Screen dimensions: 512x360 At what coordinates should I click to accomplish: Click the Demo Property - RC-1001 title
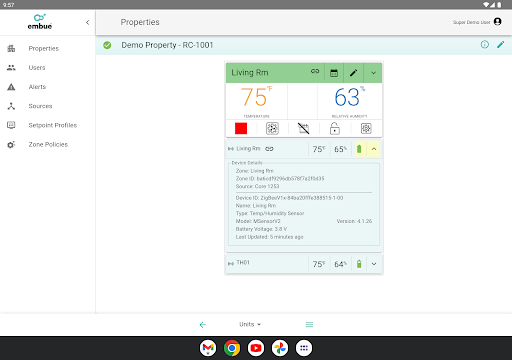[167, 45]
